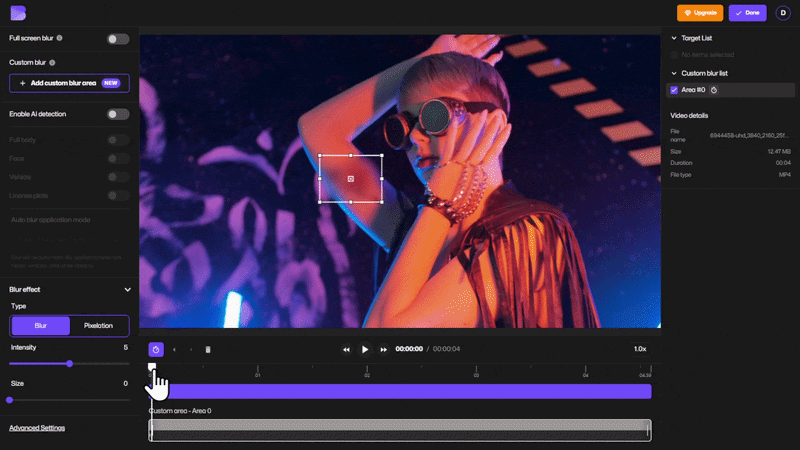The height and width of the screenshot is (450, 800).
Task: Change the 1.0x playback speed
Action: tap(640, 349)
